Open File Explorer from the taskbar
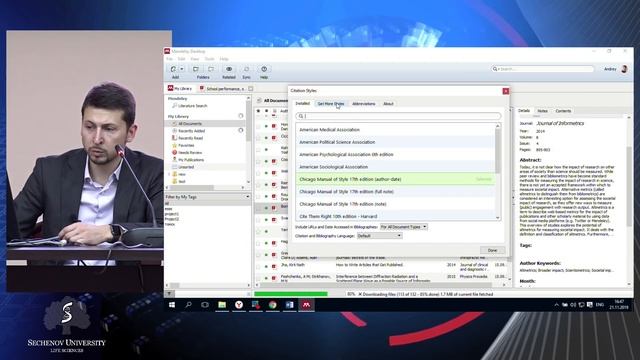 pyautogui.click(x=222, y=305)
